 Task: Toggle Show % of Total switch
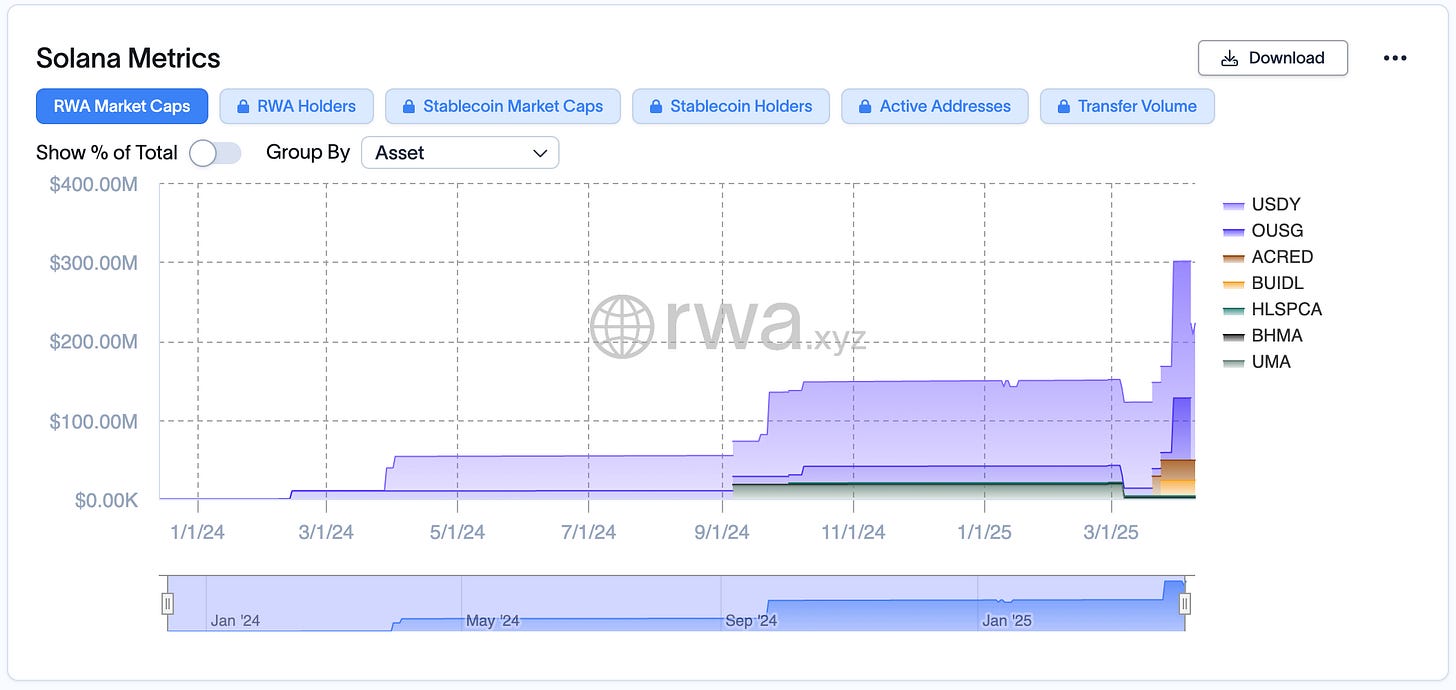215,153
